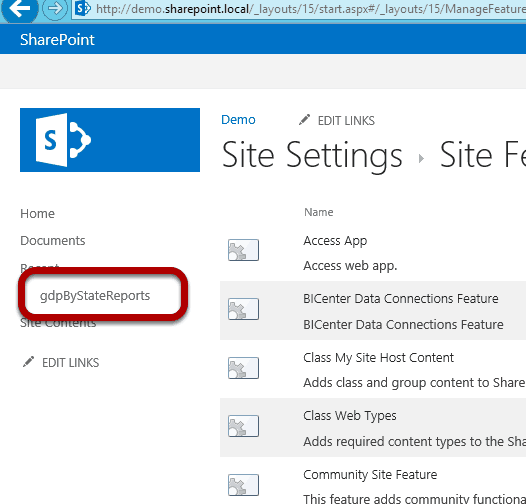Click the browser forward arrow button
526x504 pixels.
pyautogui.click(x=55, y=9)
